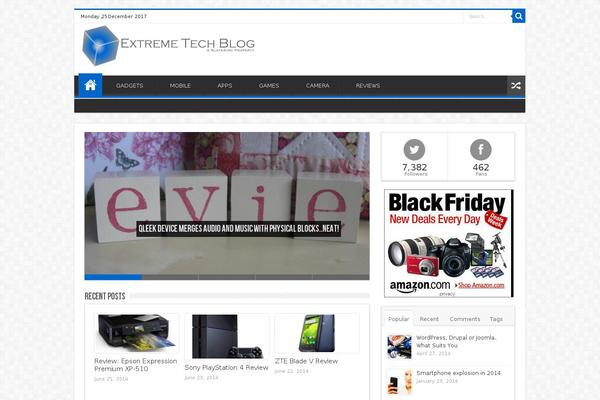Open Epson Expression Premium XP-510 review link
This screenshot has height=400, width=600.
pyautogui.click(x=135, y=365)
